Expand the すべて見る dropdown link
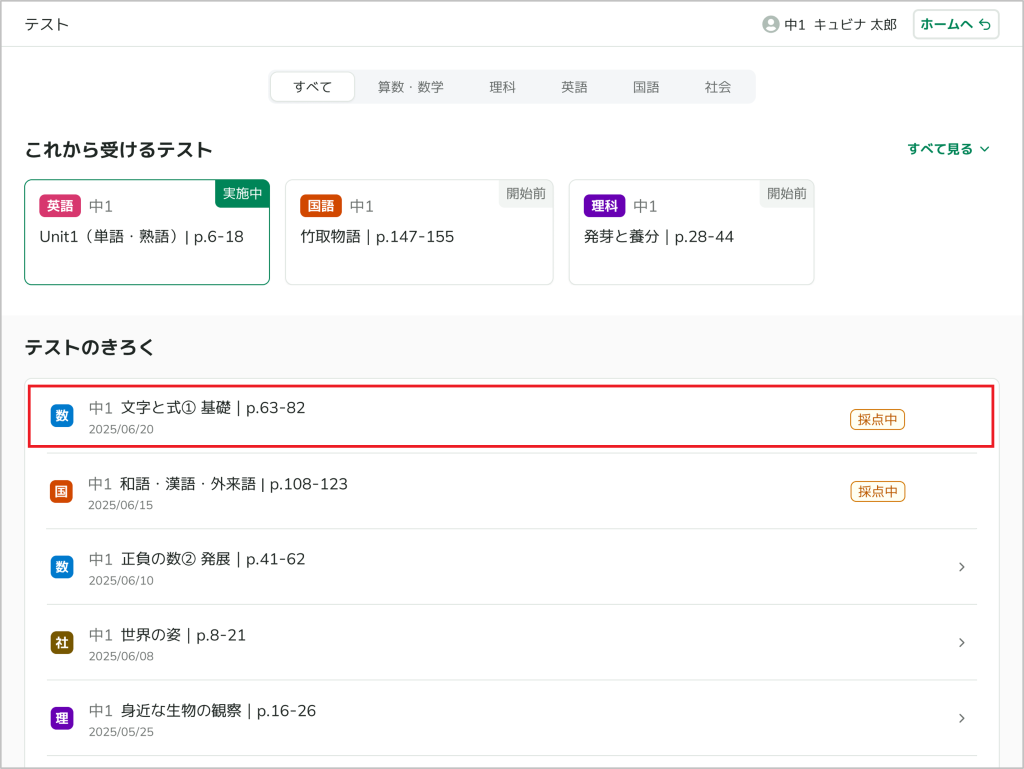1024x769 pixels. (948, 149)
